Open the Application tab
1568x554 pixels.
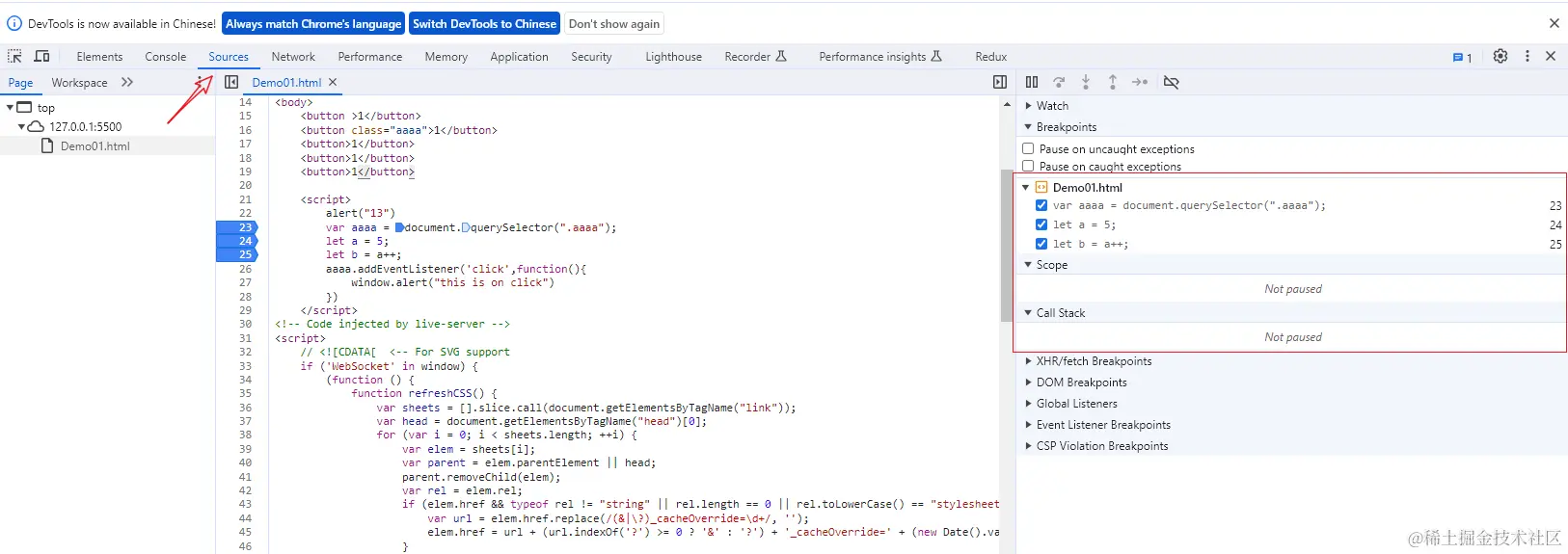click(519, 57)
